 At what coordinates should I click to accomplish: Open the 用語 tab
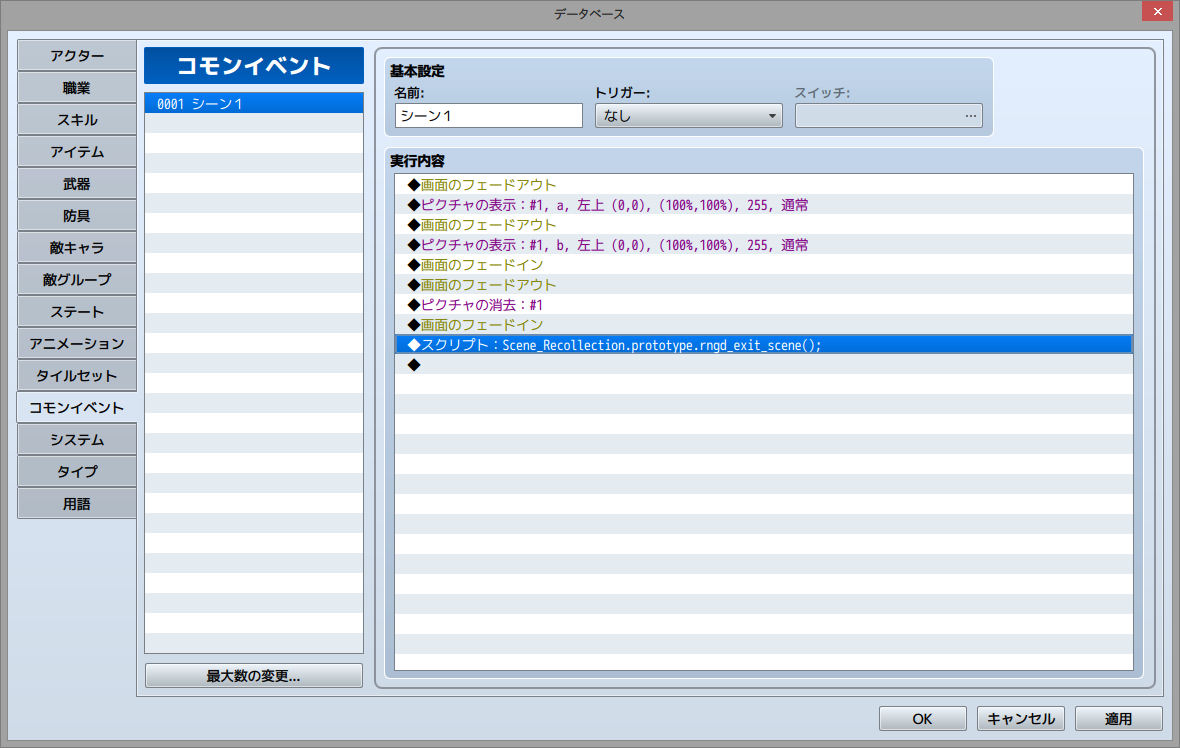point(77,504)
